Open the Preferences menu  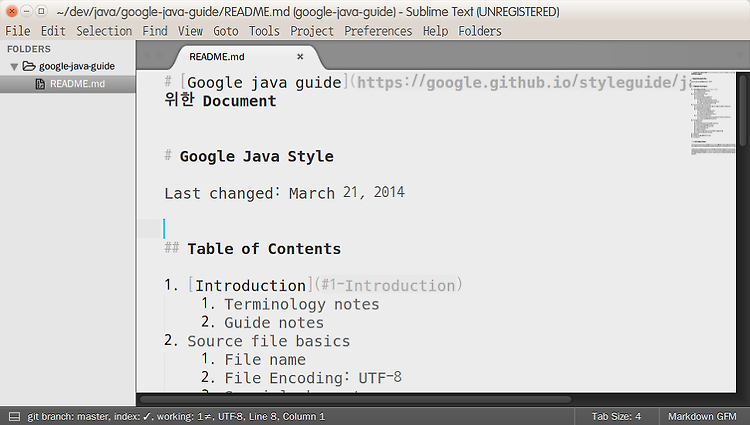pyautogui.click(x=378, y=31)
